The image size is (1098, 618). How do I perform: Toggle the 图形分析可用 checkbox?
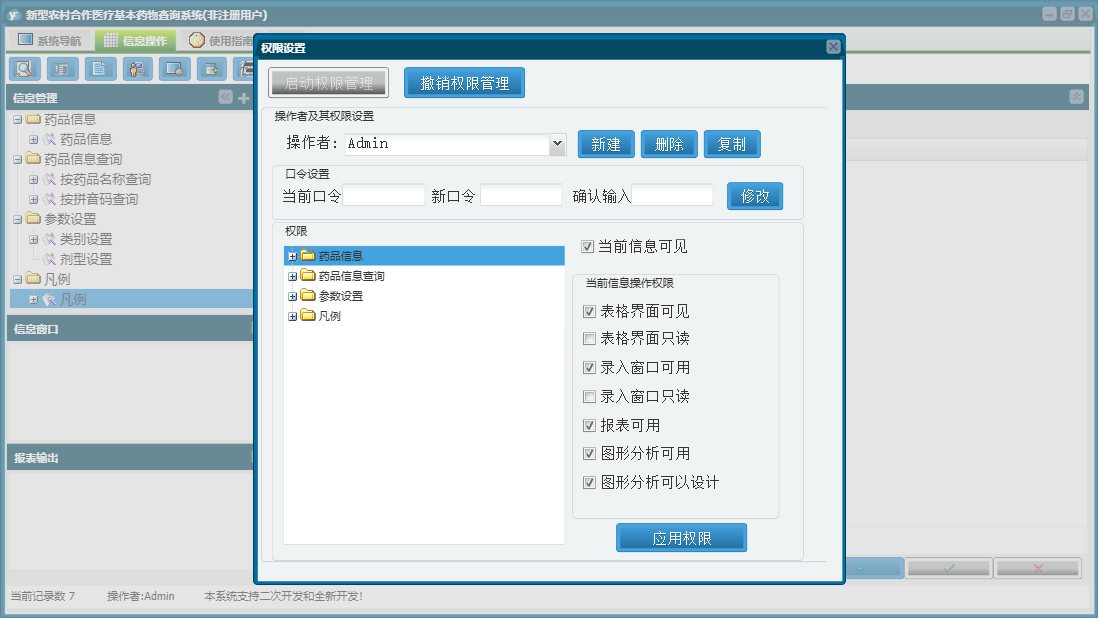(590, 454)
